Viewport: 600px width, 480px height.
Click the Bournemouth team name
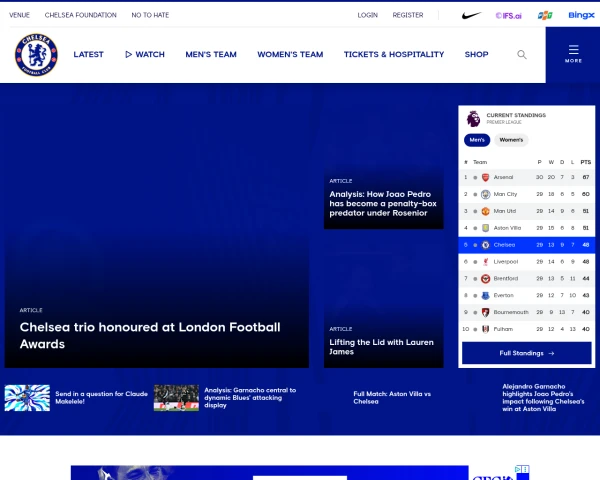(511, 312)
